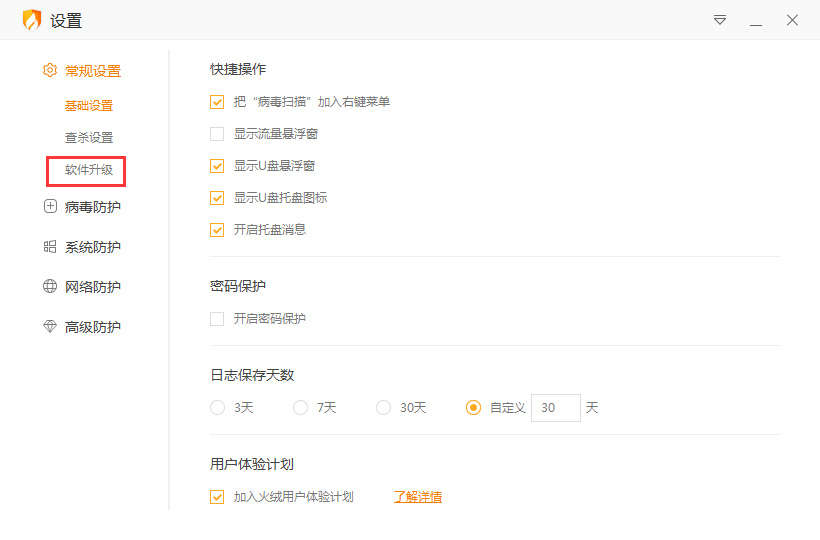Minimize the settings window
The height and width of the screenshot is (540, 820).
pyautogui.click(x=756, y=20)
